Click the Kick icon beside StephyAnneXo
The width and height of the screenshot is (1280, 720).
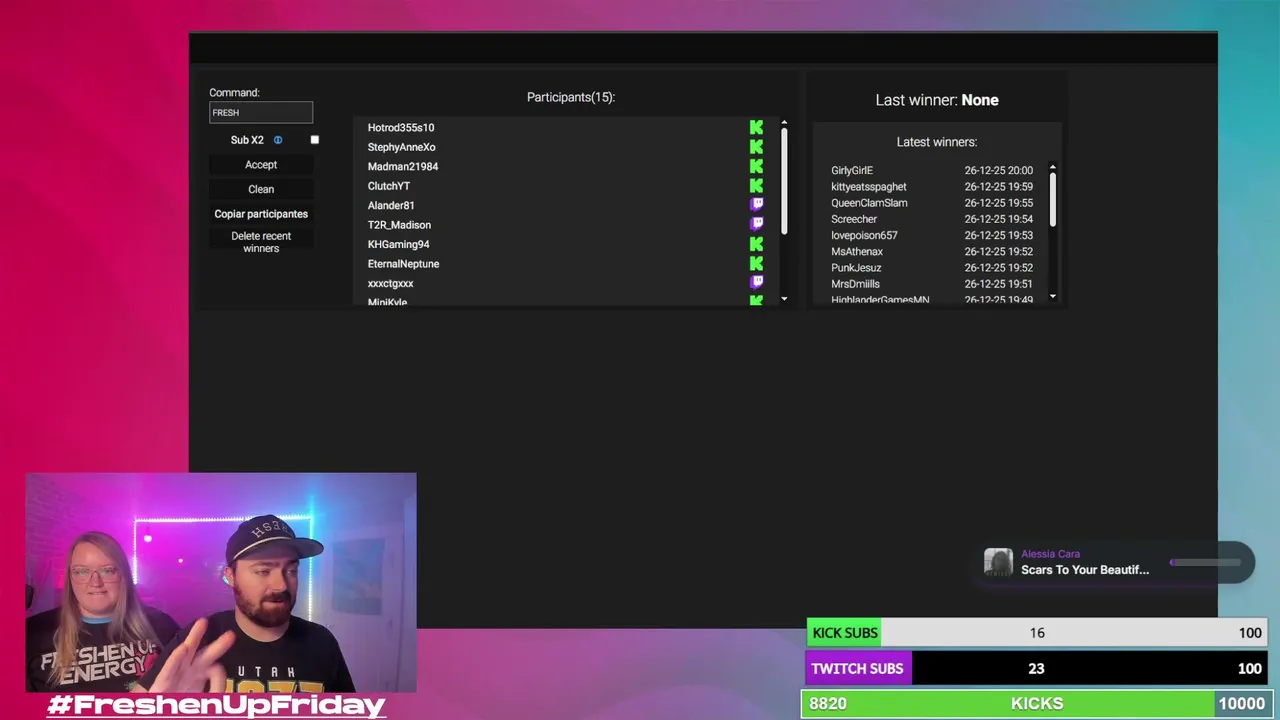[756, 147]
